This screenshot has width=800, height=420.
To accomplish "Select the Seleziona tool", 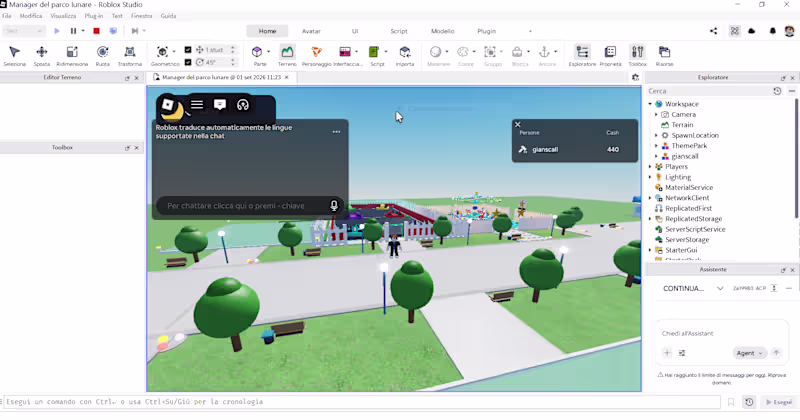I will coord(14,56).
